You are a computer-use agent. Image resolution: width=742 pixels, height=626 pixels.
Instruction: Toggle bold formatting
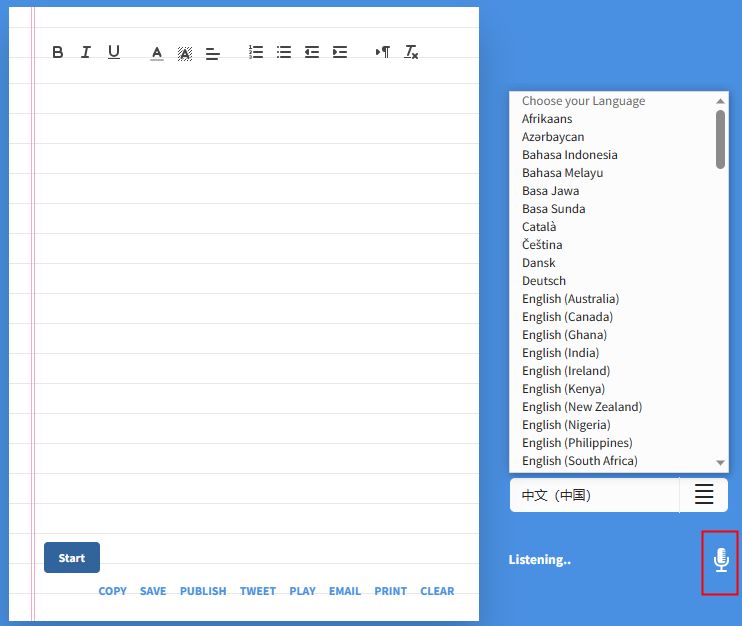tap(58, 52)
